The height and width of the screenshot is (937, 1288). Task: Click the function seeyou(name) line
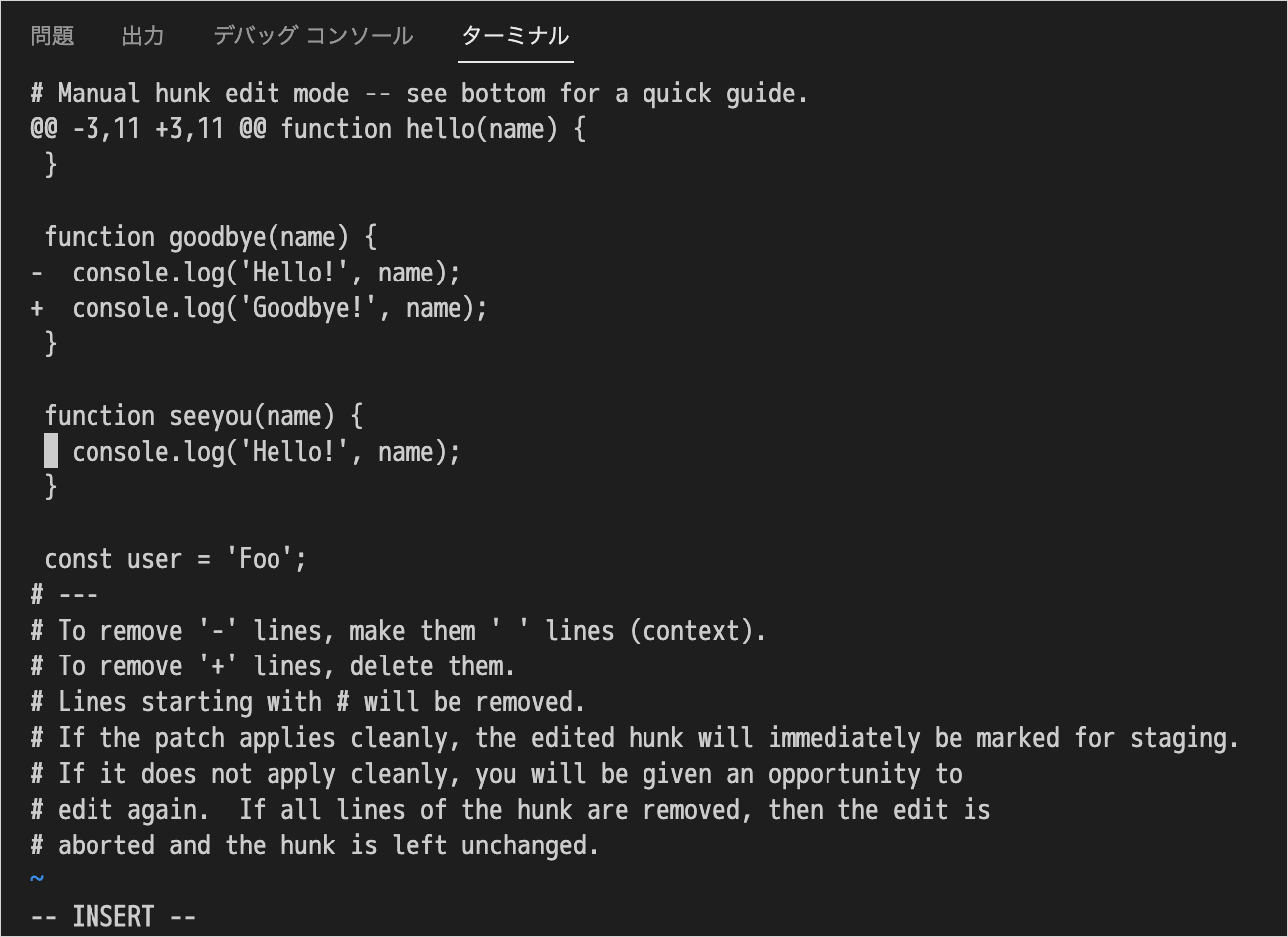click(204, 416)
